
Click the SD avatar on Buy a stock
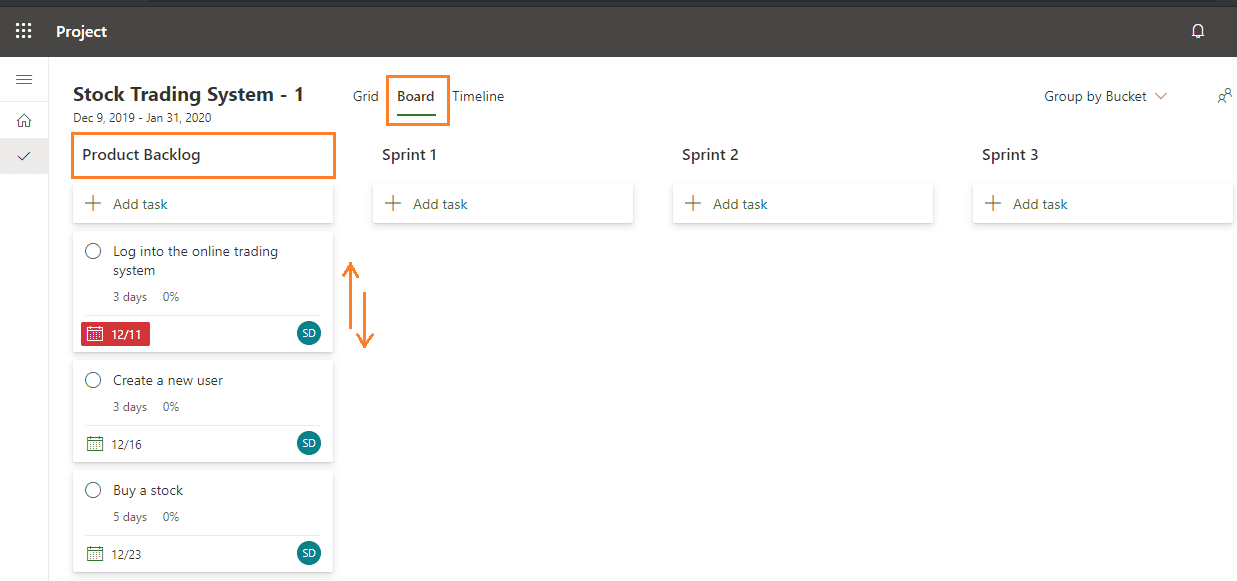pos(309,553)
